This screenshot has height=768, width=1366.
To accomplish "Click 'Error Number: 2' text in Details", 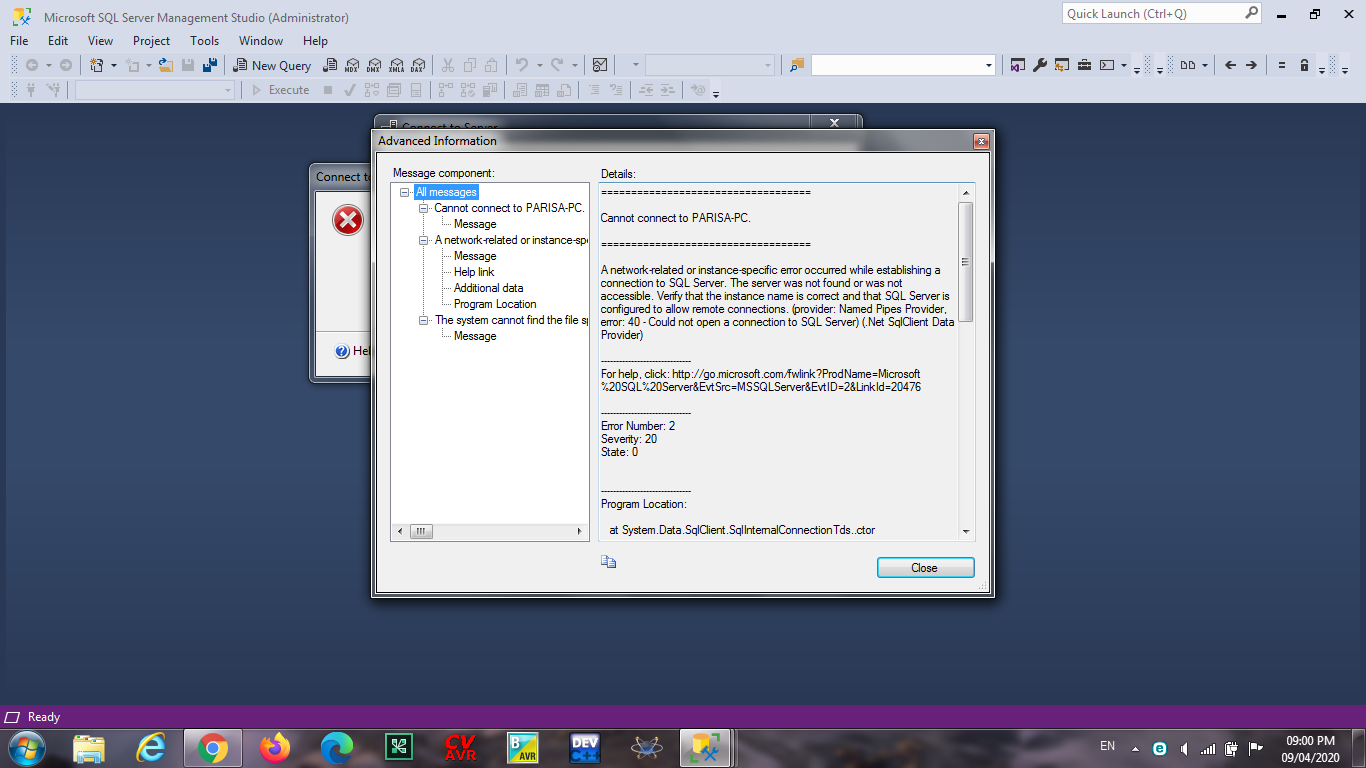I will pyautogui.click(x=638, y=426).
